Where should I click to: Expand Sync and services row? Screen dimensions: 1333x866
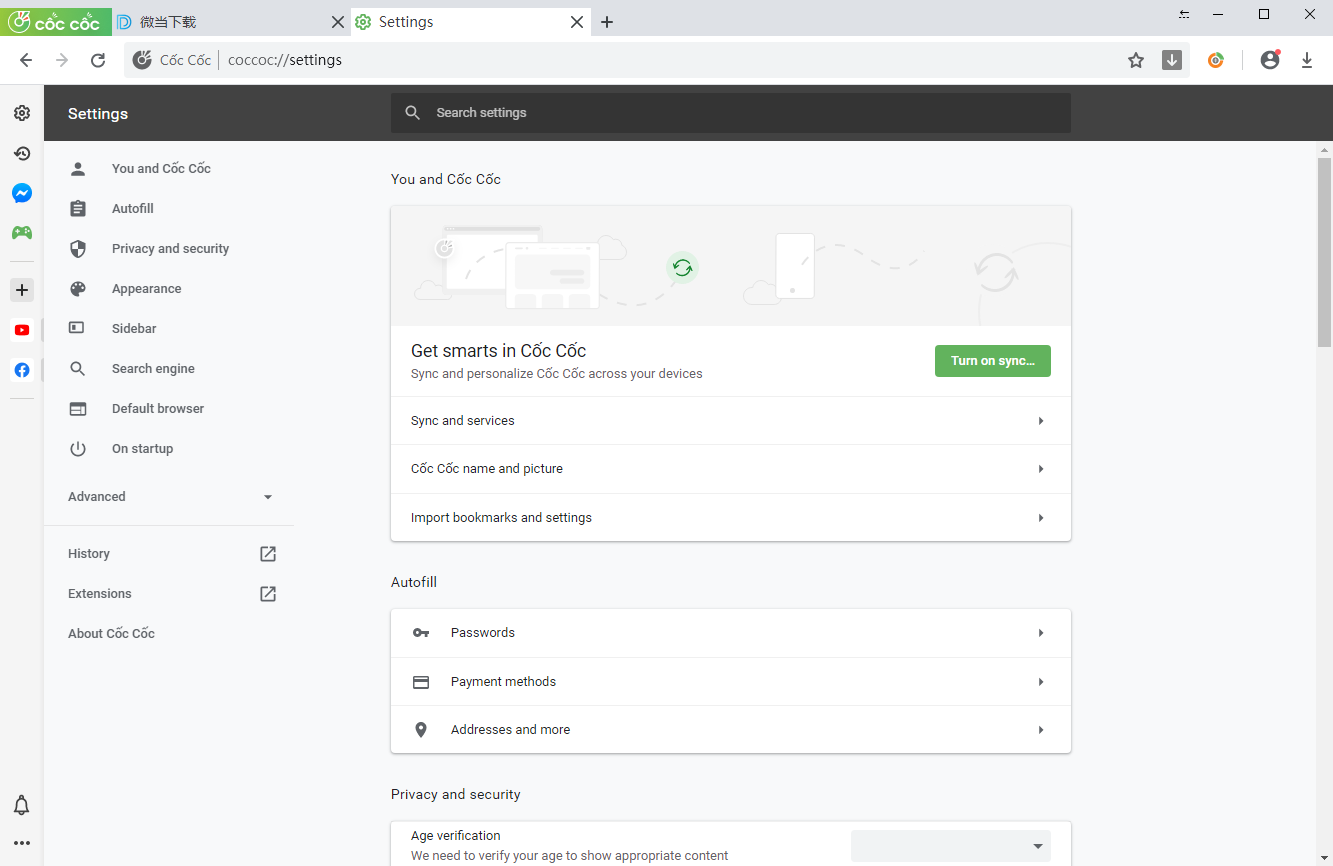(x=731, y=421)
